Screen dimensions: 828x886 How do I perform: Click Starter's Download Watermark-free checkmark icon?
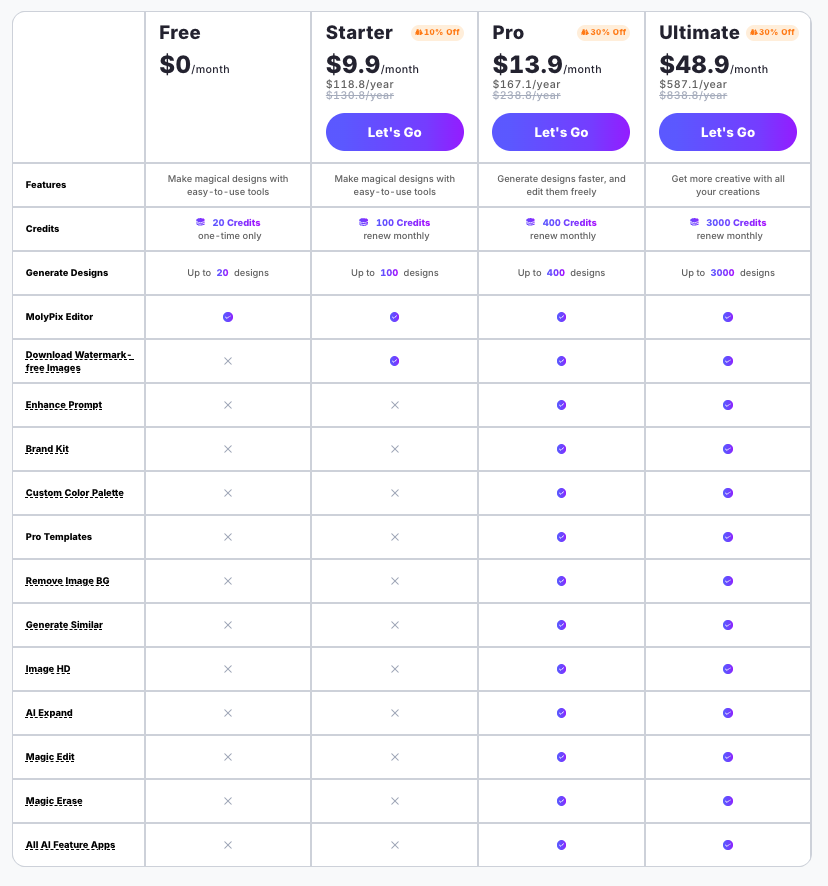(x=394, y=361)
